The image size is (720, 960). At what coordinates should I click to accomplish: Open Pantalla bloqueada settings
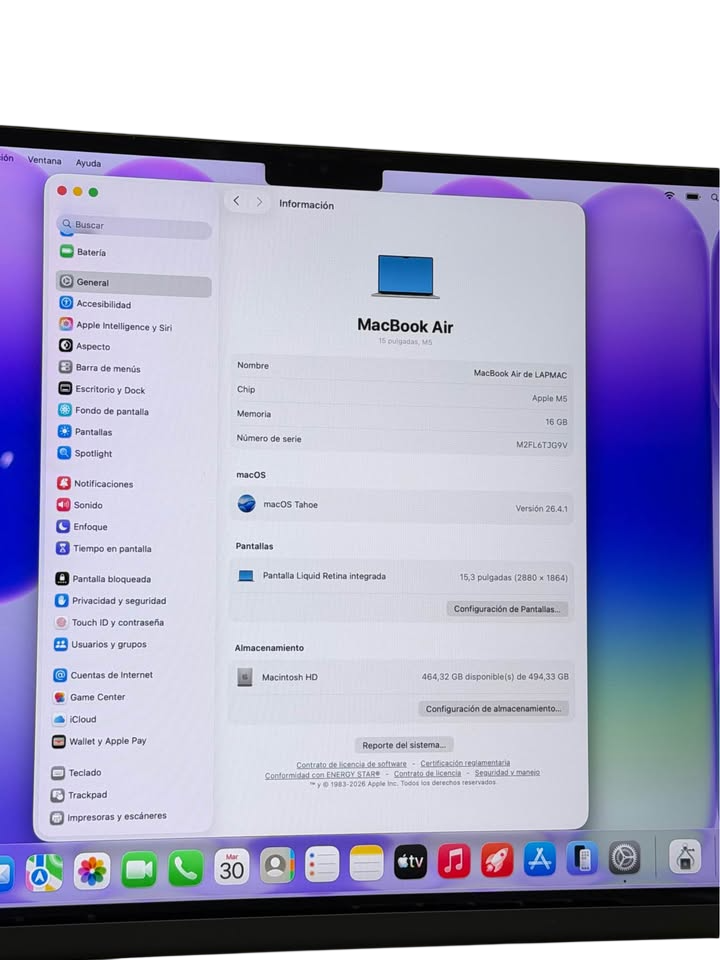103,579
